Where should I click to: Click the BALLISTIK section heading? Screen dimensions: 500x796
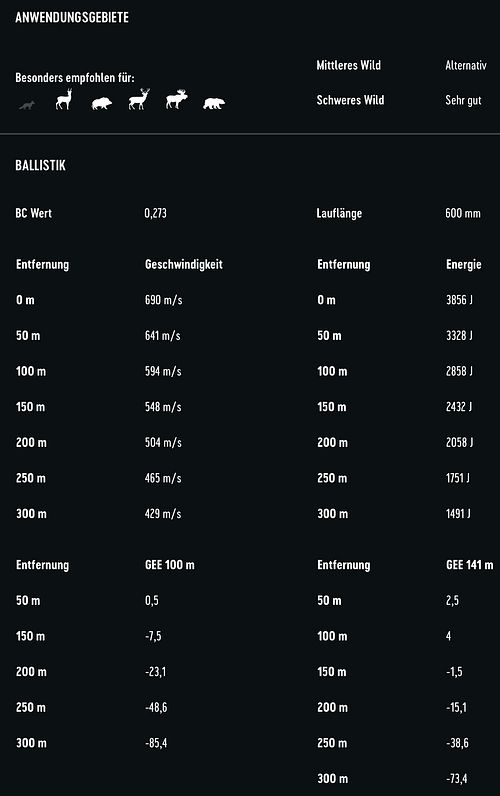point(41,165)
